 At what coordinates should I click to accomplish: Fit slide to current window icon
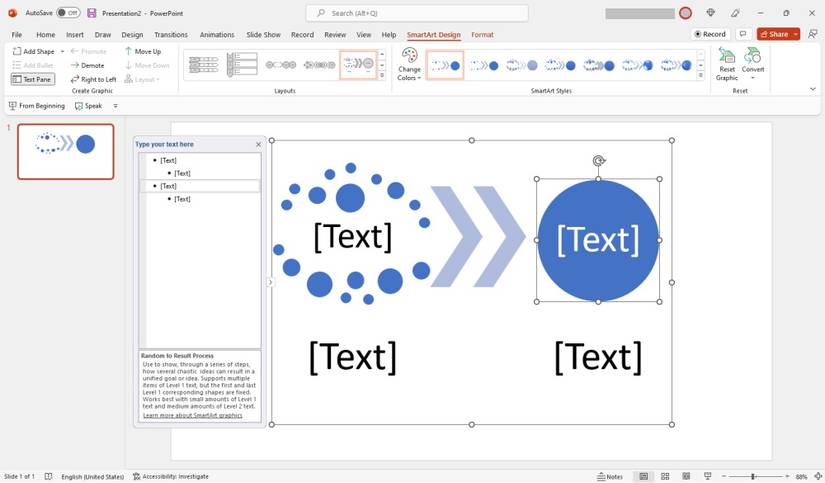[x=818, y=476]
